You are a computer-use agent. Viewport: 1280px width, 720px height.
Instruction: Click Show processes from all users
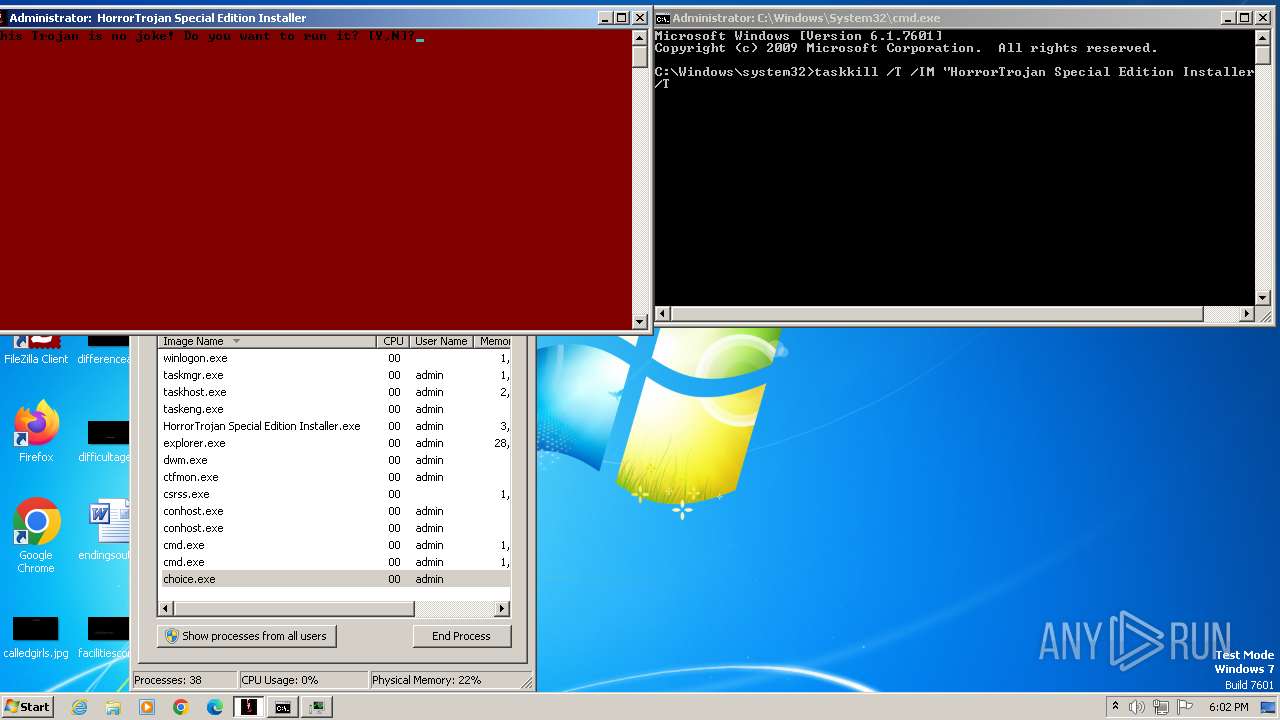tap(246, 636)
